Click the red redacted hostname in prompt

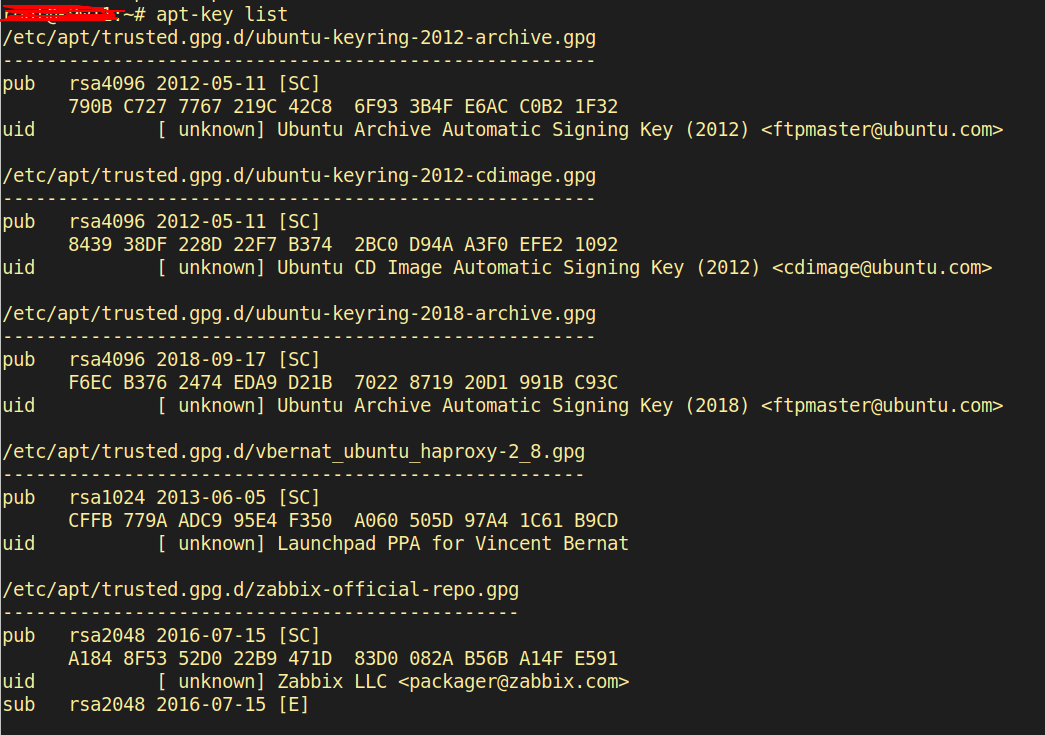pyautogui.click(x=63, y=14)
